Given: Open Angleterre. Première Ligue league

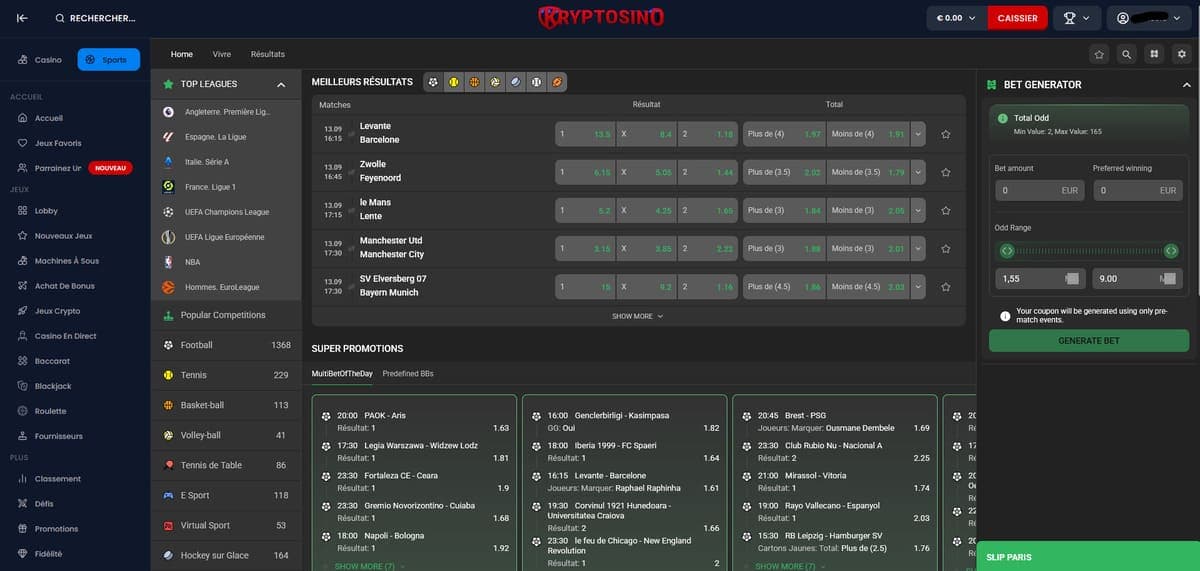Looking at the screenshot, I should tap(226, 111).
